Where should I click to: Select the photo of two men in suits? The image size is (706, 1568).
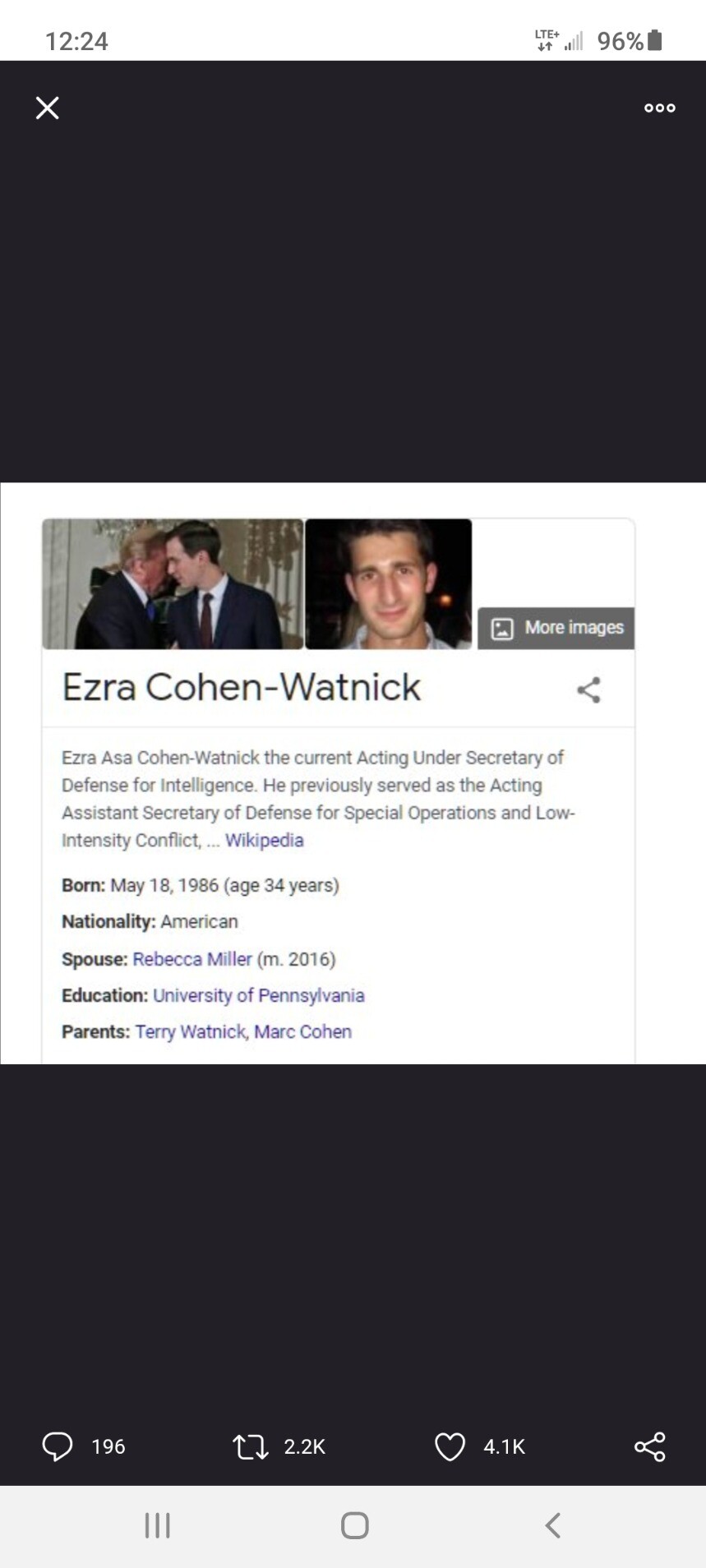click(x=173, y=584)
